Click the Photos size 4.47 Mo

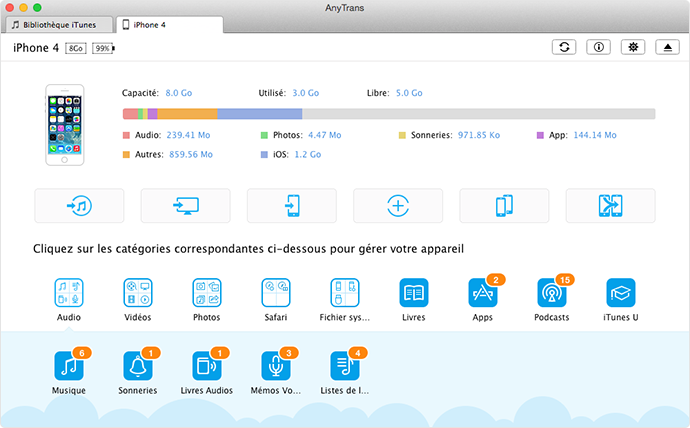325,135
